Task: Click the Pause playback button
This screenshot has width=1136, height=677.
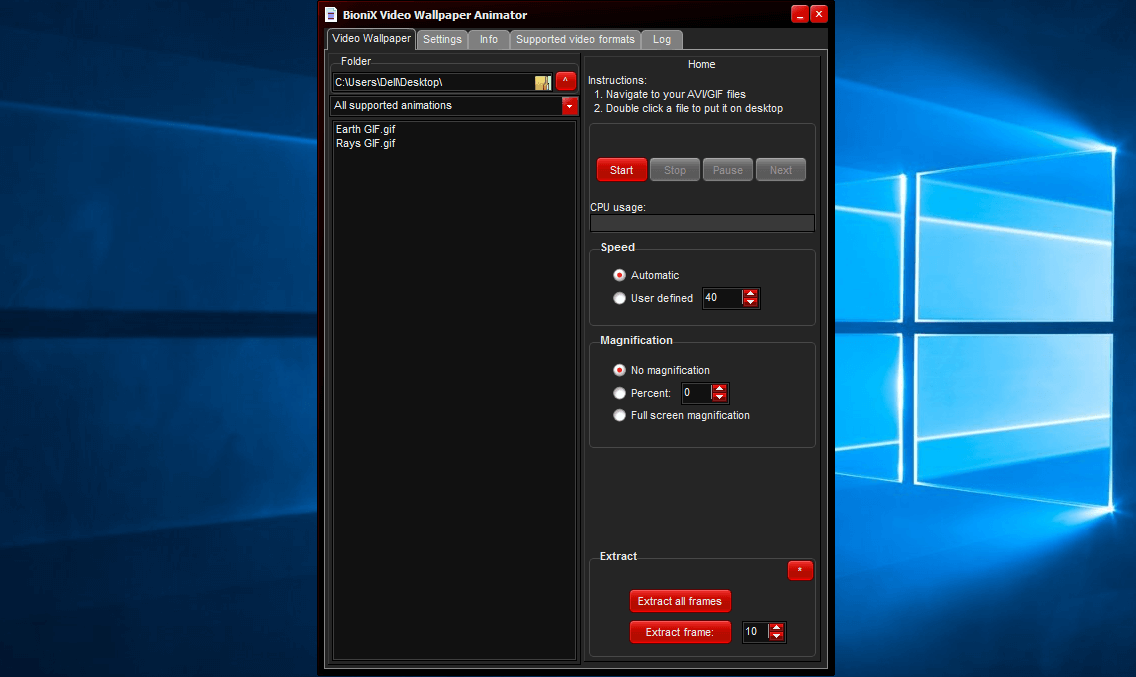Action: click(x=727, y=169)
